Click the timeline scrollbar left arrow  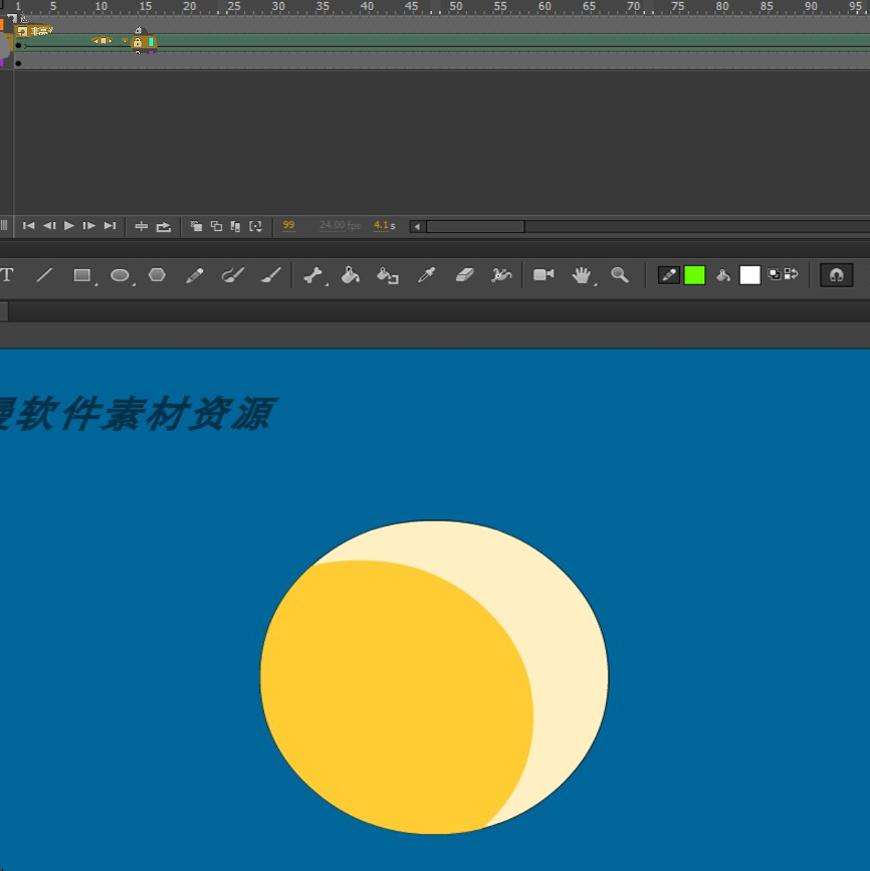click(417, 227)
